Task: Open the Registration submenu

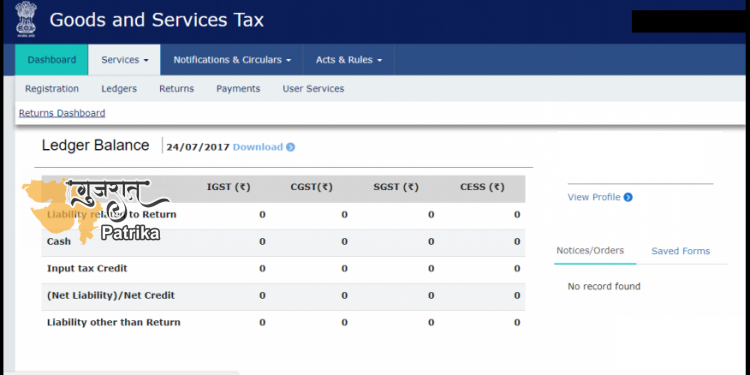Action: tap(52, 88)
